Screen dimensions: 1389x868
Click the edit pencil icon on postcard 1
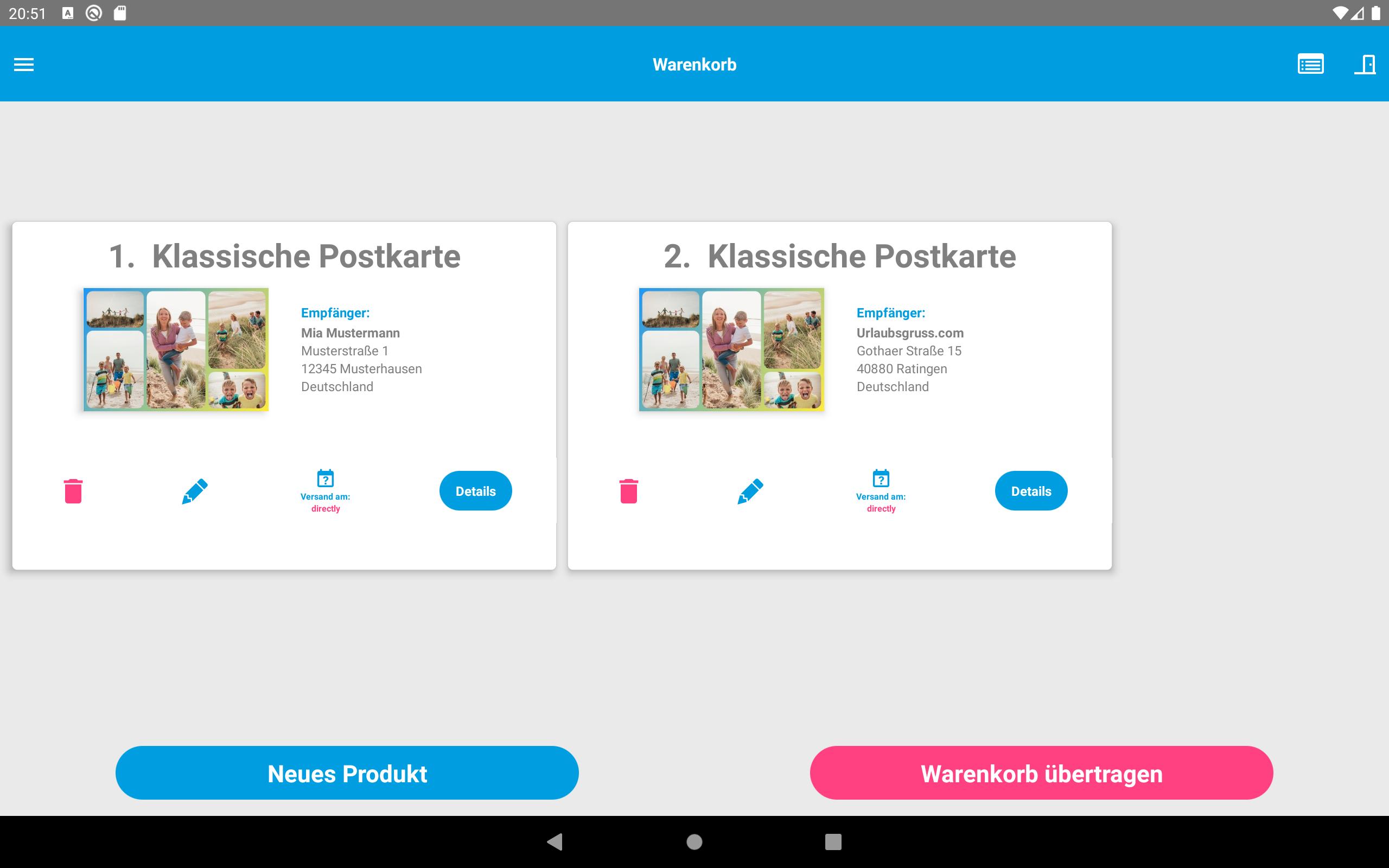195,490
